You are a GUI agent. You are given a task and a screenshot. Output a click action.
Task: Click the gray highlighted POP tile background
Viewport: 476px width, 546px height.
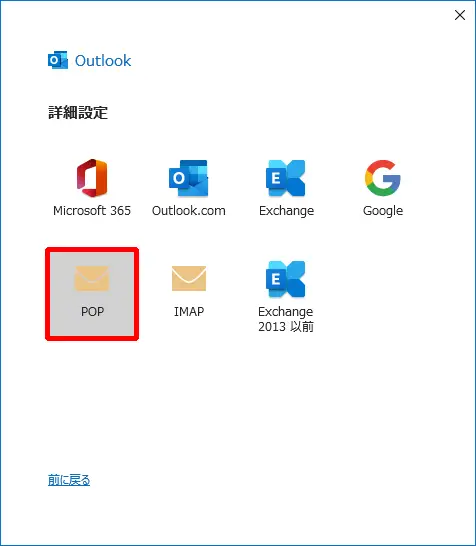(x=92, y=294)
